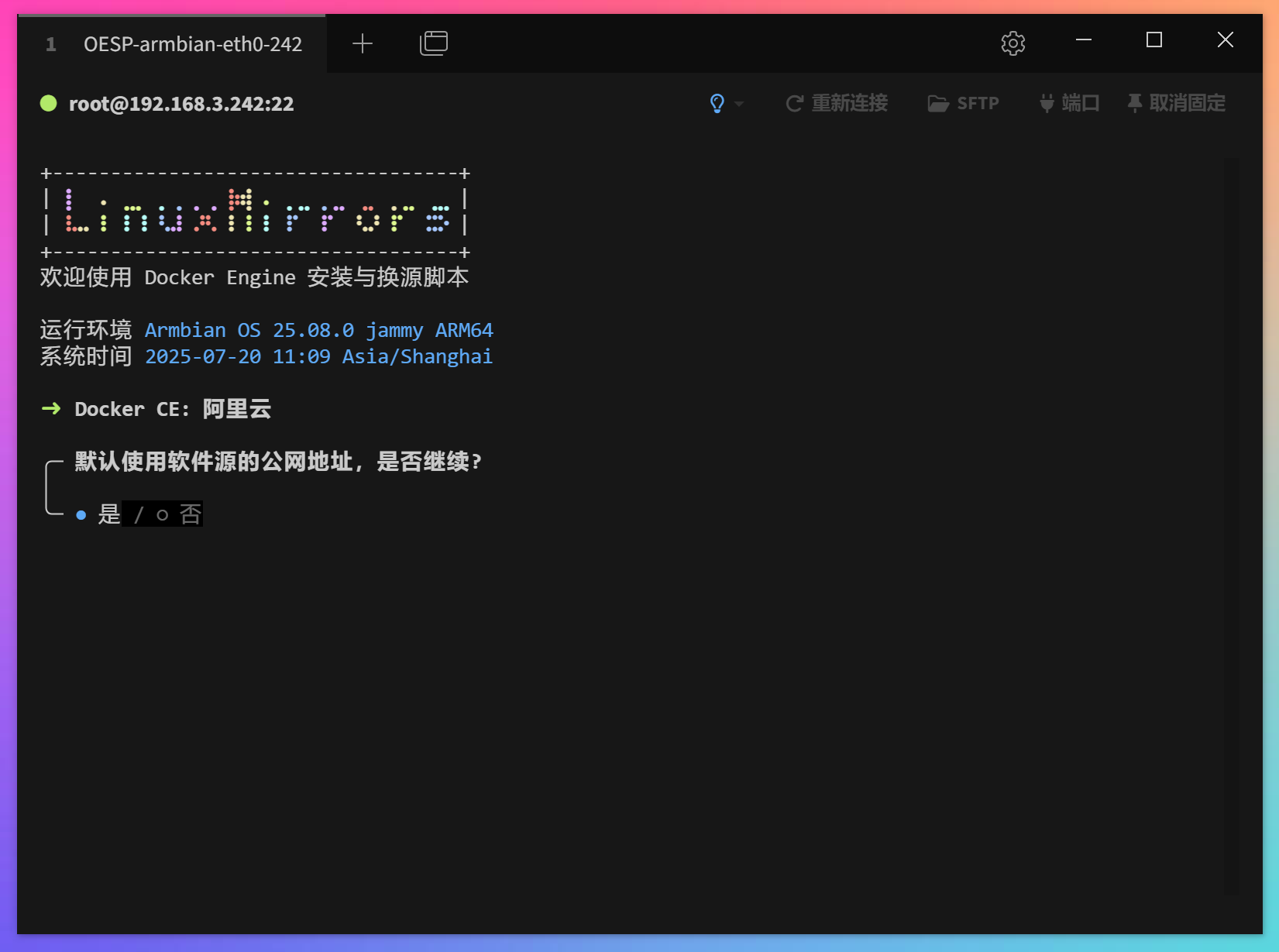Screen dimensions: 1279x952
Task: Click the root@192.168.3.242:22 address label
Action: (x=181, y=103)
